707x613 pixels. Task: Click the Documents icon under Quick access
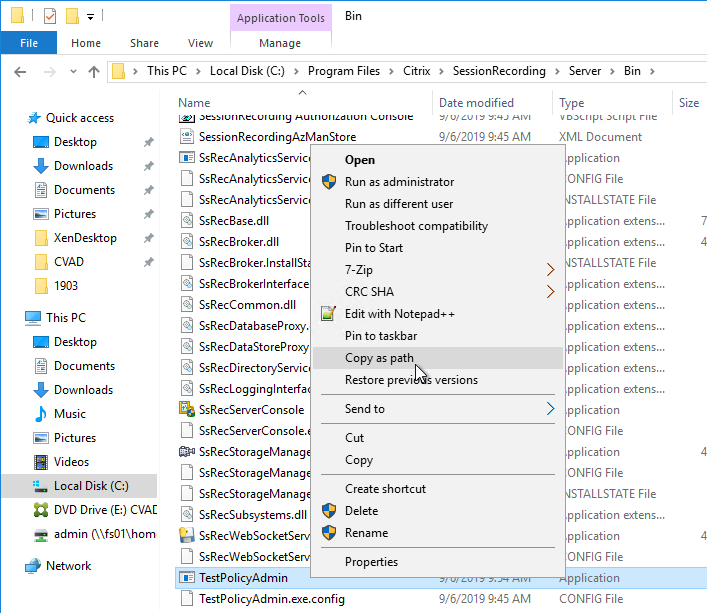tap(41, 190)
